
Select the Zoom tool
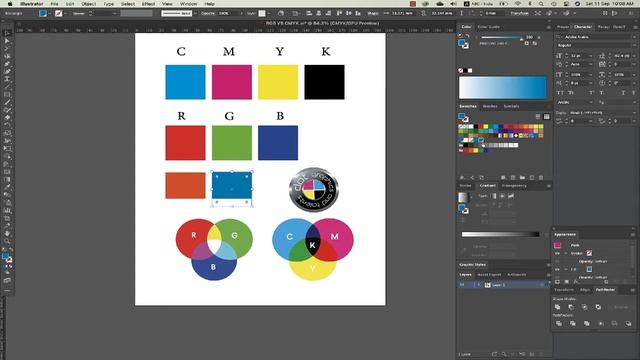(7, 241)
